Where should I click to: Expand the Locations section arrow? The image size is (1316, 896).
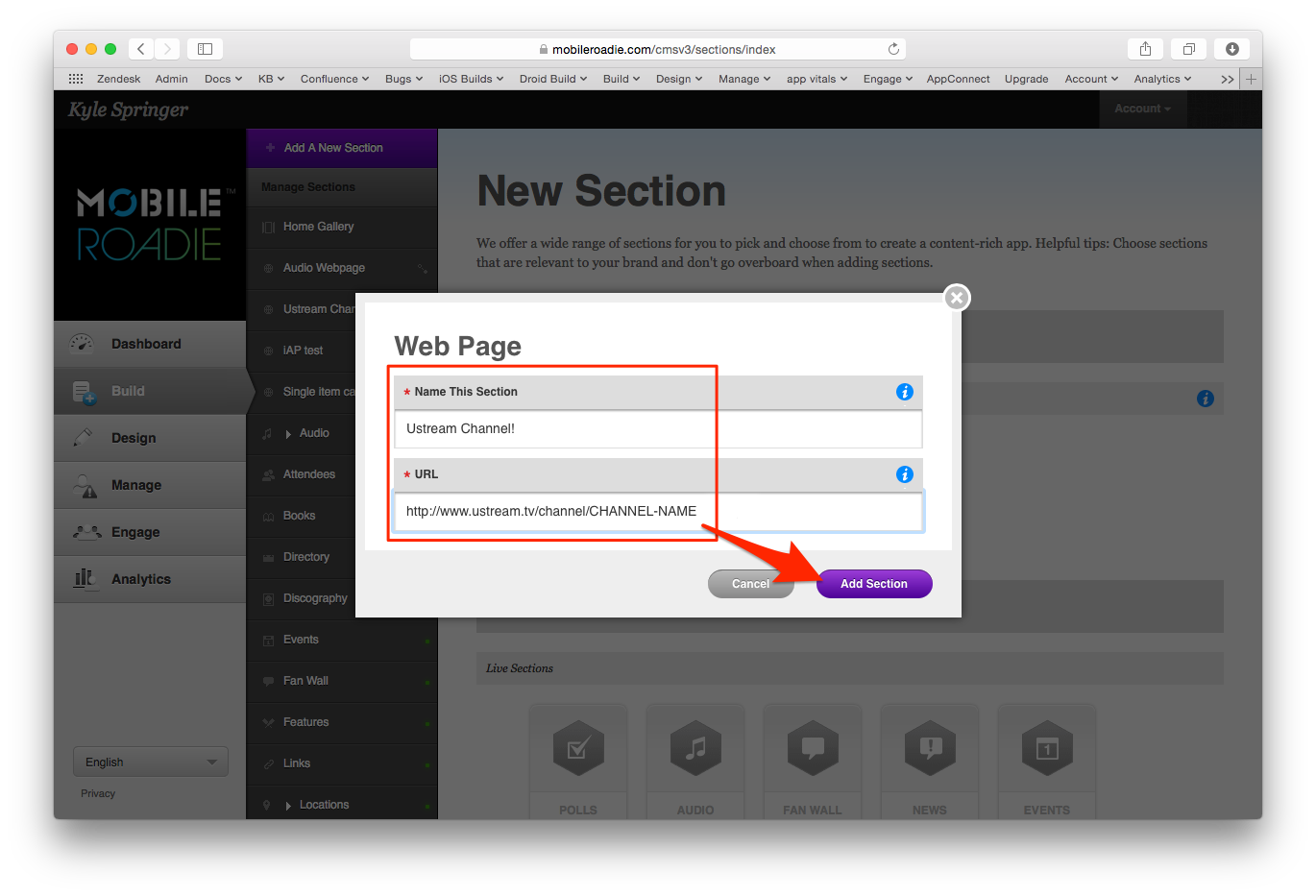point(288,806)
